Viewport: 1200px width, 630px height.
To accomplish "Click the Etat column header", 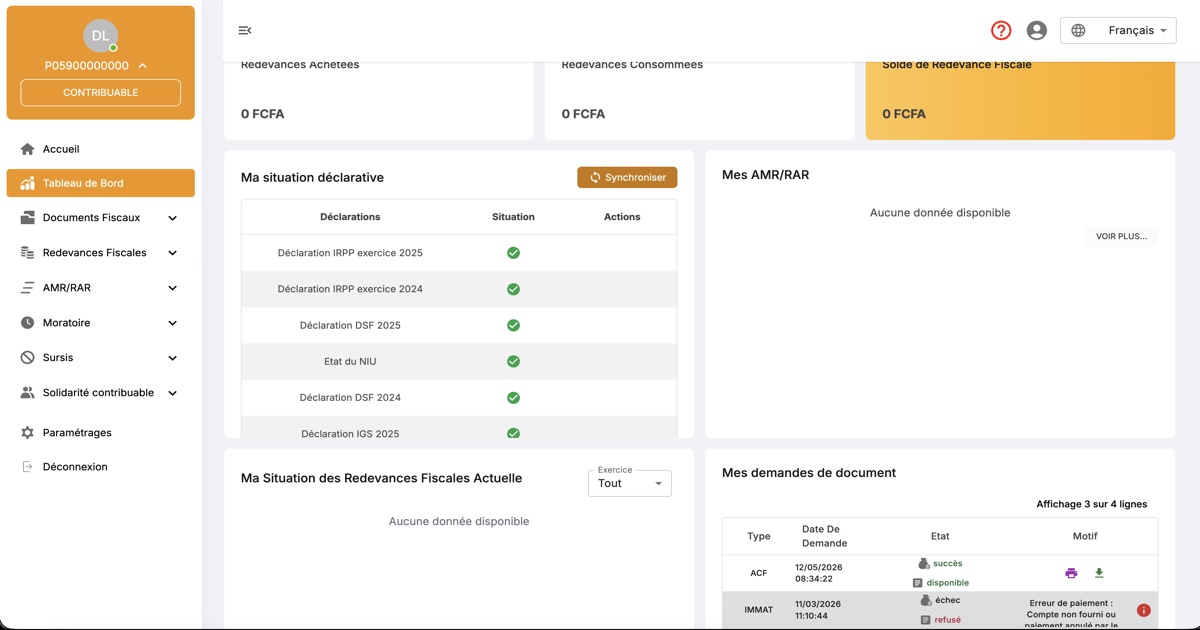I will click(940, 536).
